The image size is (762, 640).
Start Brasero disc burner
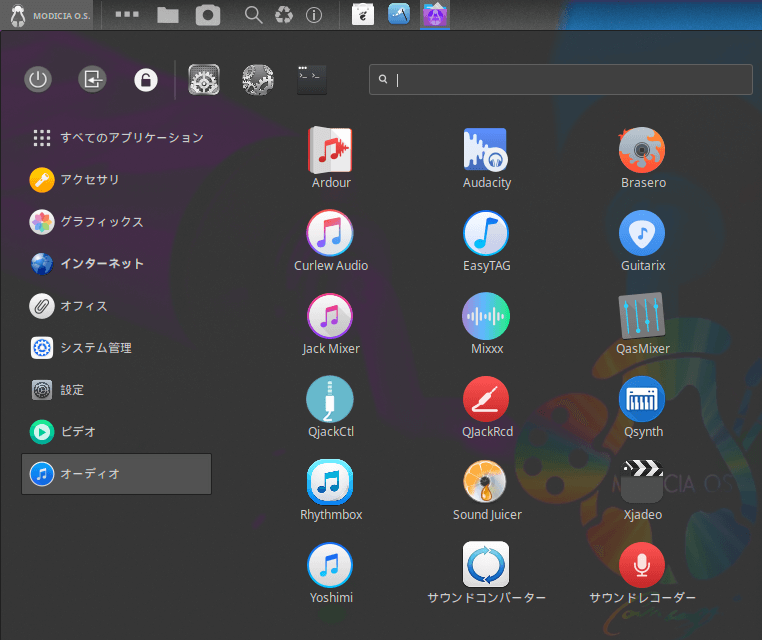pos(642,150)
